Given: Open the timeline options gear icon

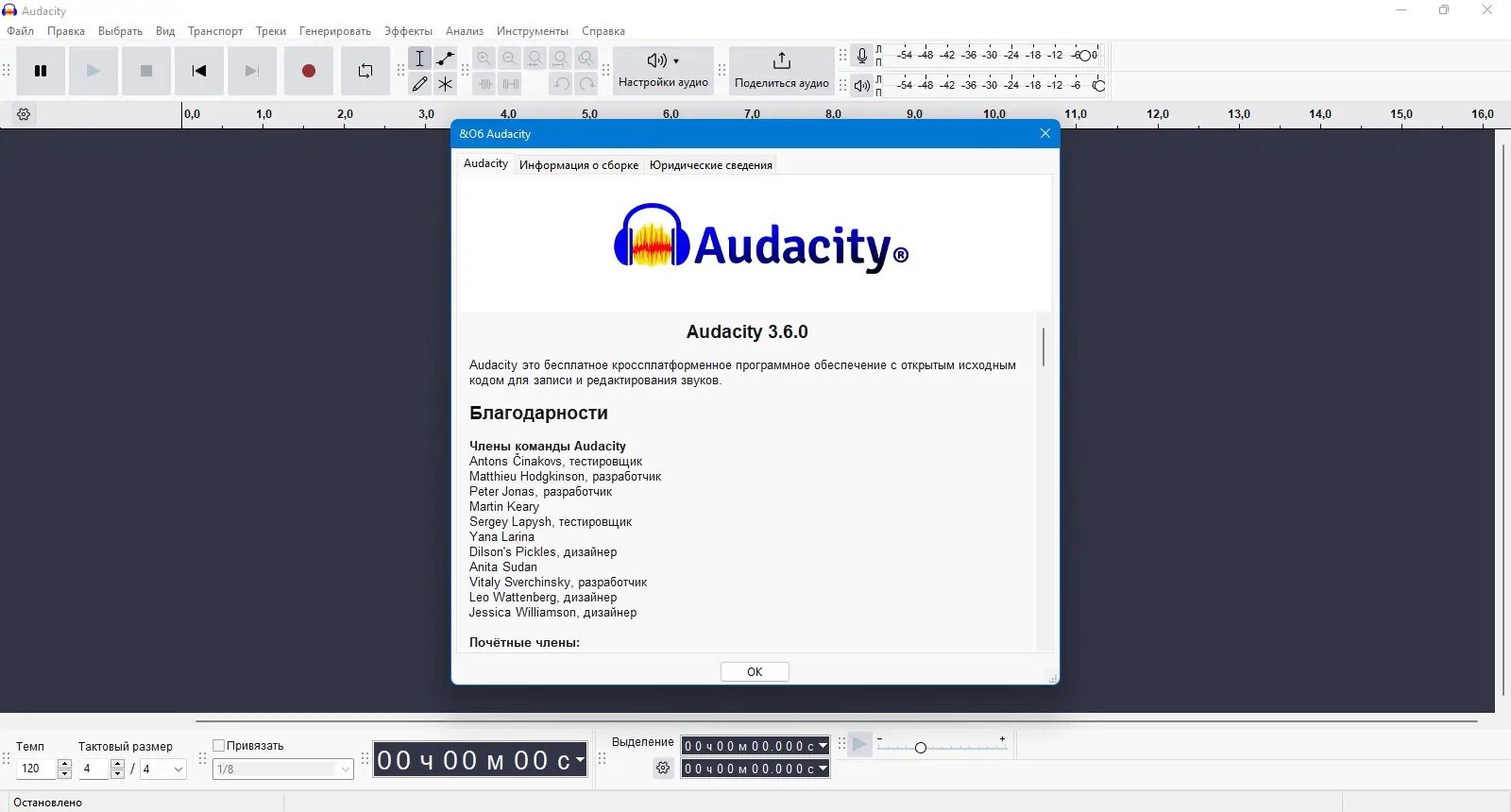Looking at the screenshot, I should coord(25,114).
